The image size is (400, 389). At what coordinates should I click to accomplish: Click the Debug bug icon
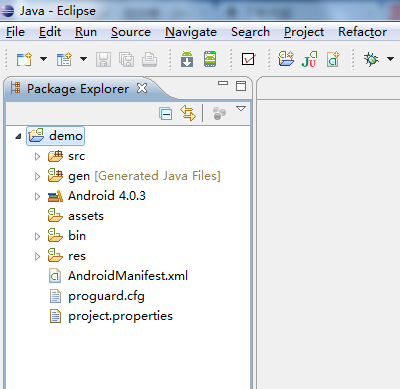pos(371,59)
